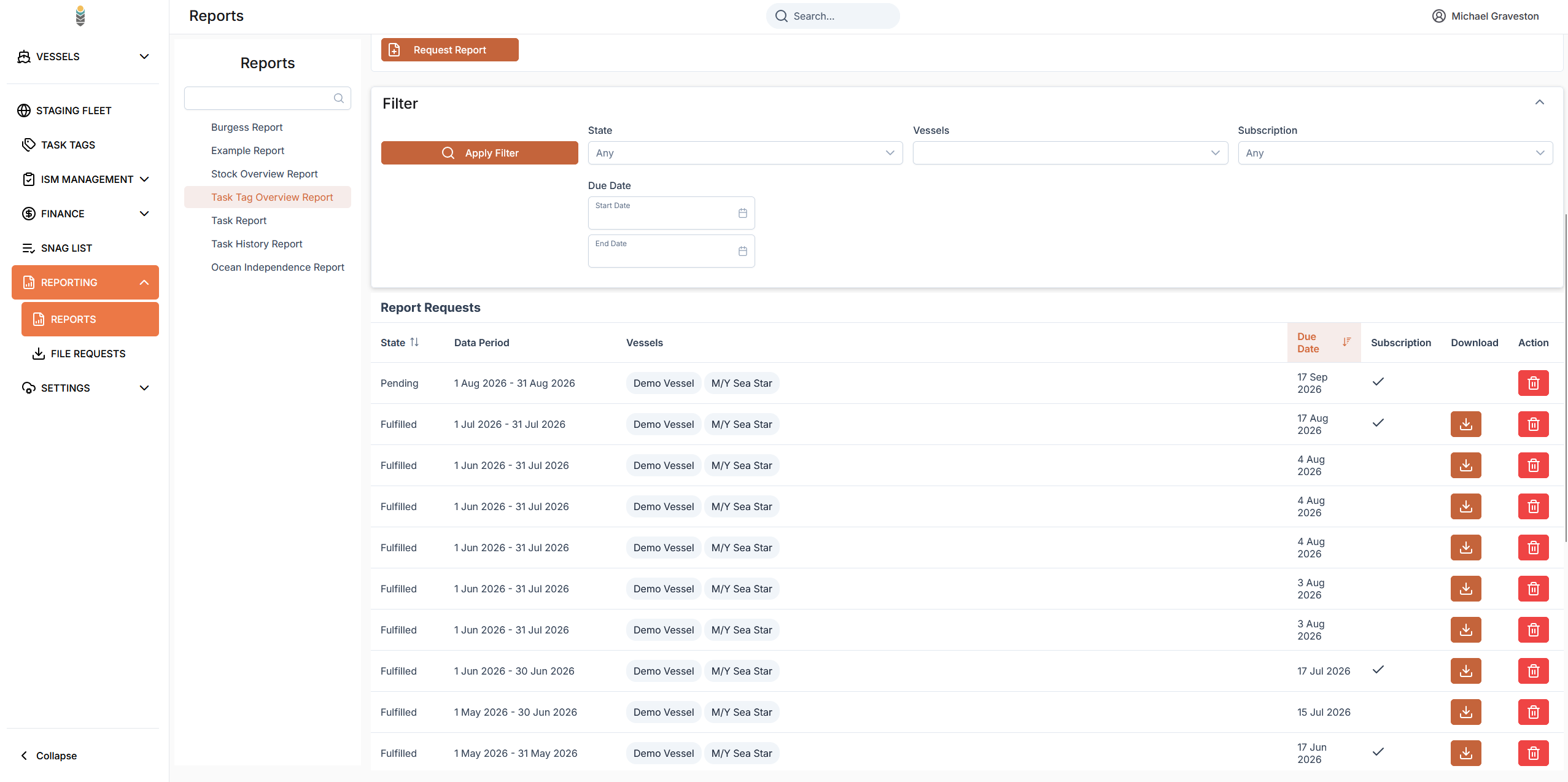Open the Snag List sidebar item
1568x782 pixels.
[x=85, y=248]
